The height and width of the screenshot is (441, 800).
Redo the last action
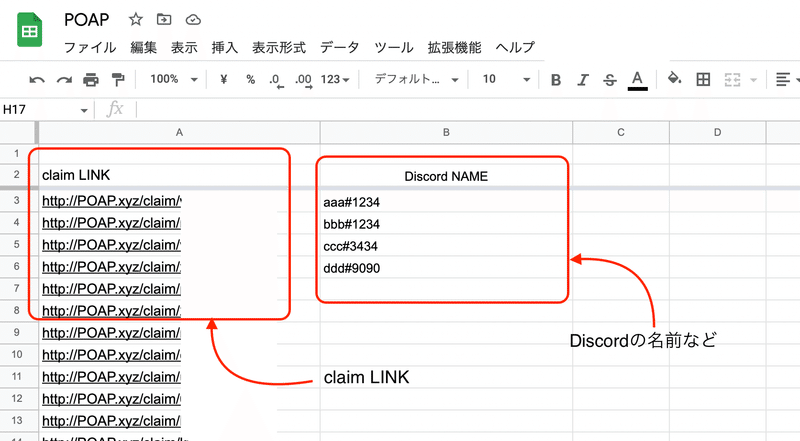(64, 80)
